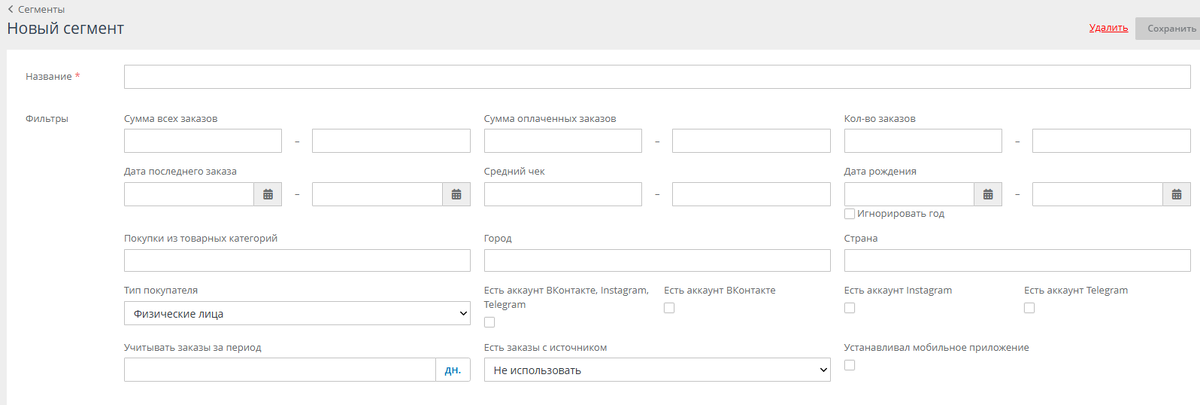Click Покупки из товарных категорий field
Viewport: 1200px width, 405px height.
(x=297, y=261)
